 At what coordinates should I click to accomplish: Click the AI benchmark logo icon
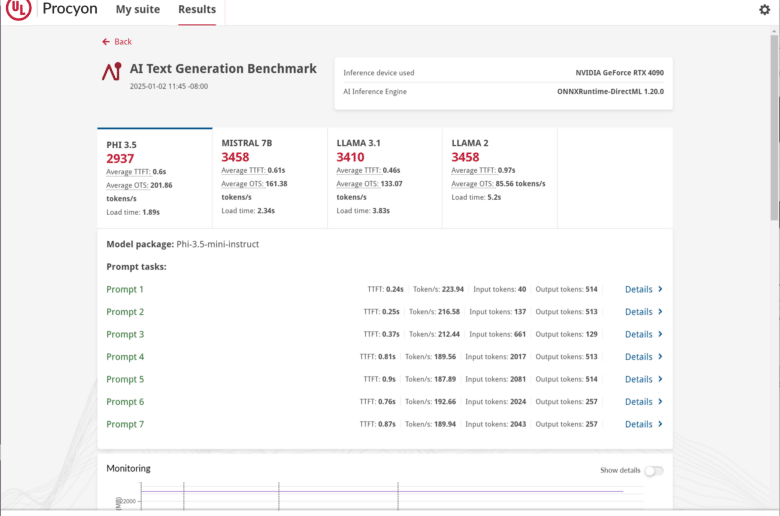click(112, 71)
